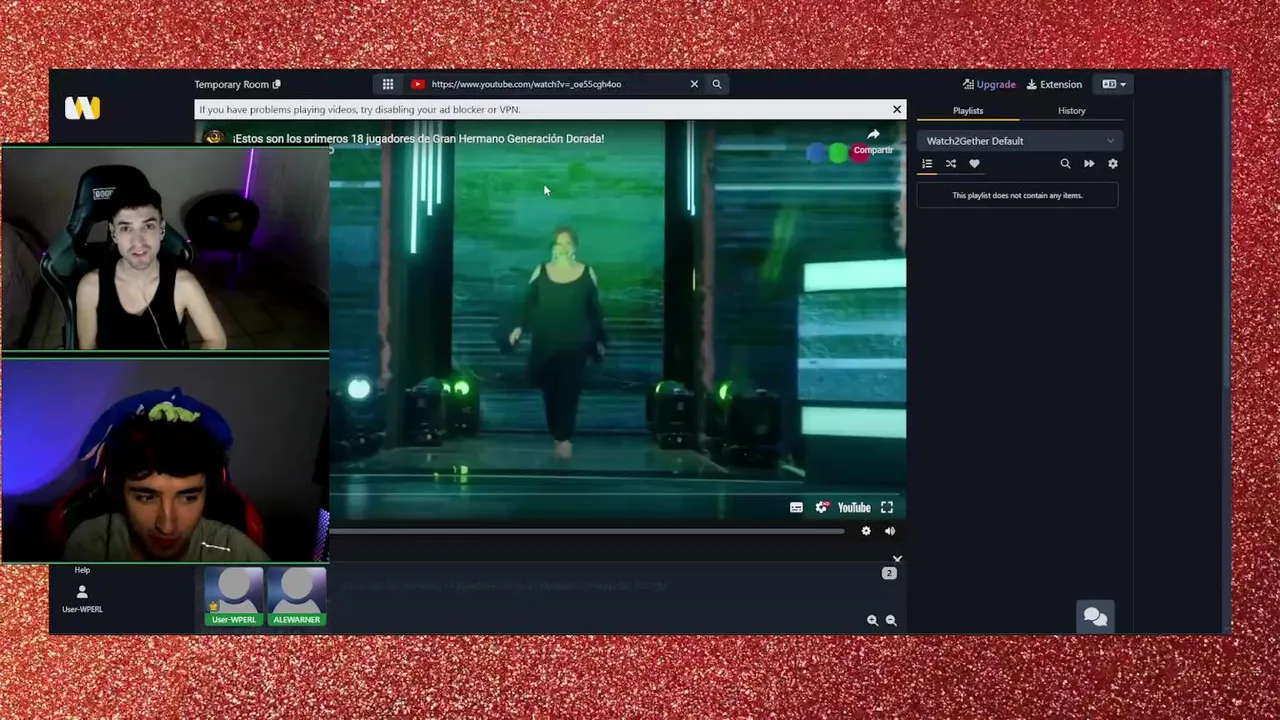1280x720 pixels.
Task: Click the Compartir share arrow on video
Action: pos(873,141)
